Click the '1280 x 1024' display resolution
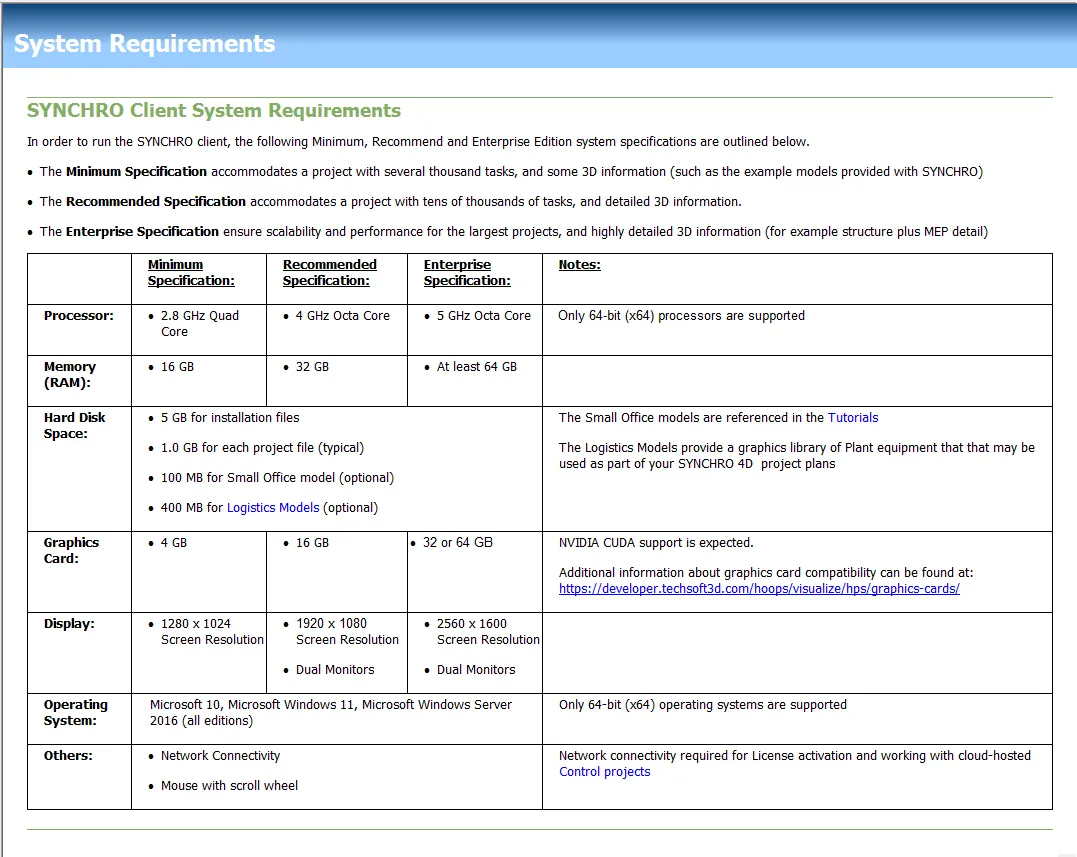 196,624
